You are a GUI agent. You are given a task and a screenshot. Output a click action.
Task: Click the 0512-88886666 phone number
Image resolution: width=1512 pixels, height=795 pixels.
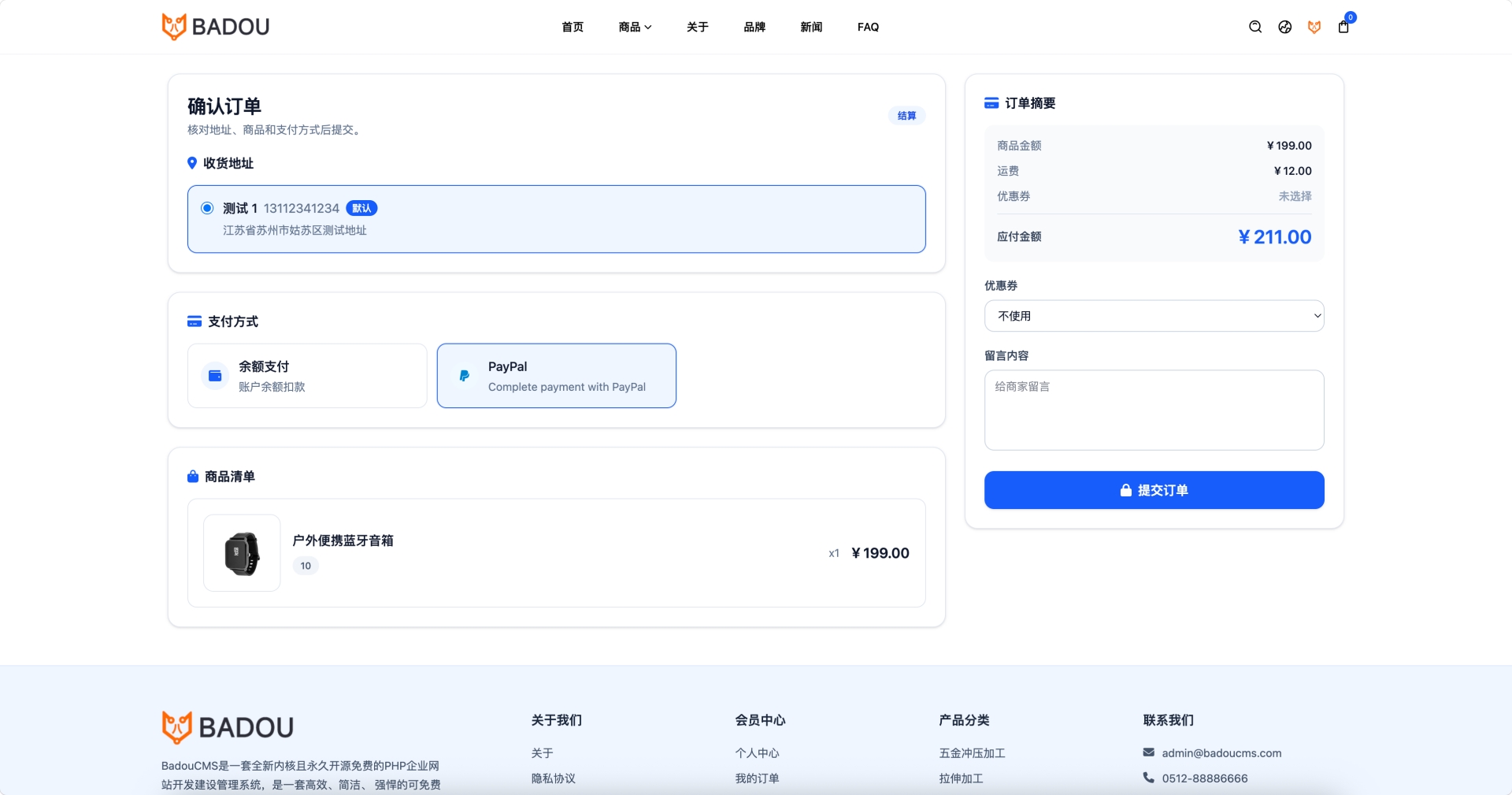[1205, 778]
